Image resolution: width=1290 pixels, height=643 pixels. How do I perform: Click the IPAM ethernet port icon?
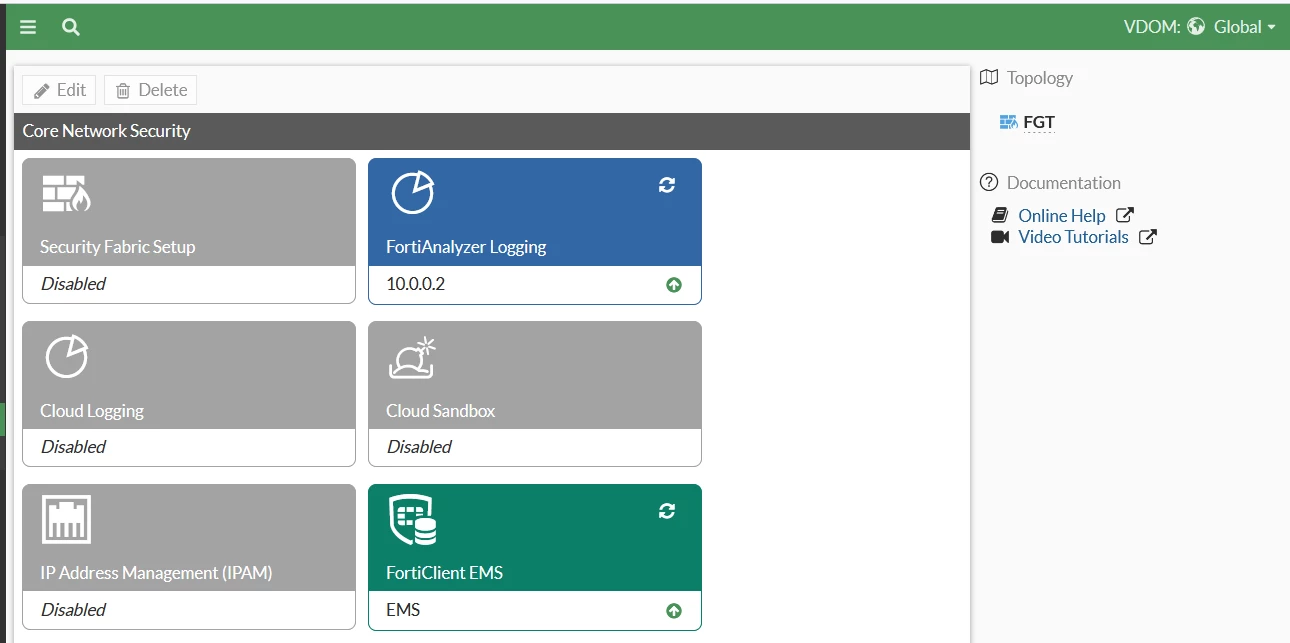pos(67,519)
